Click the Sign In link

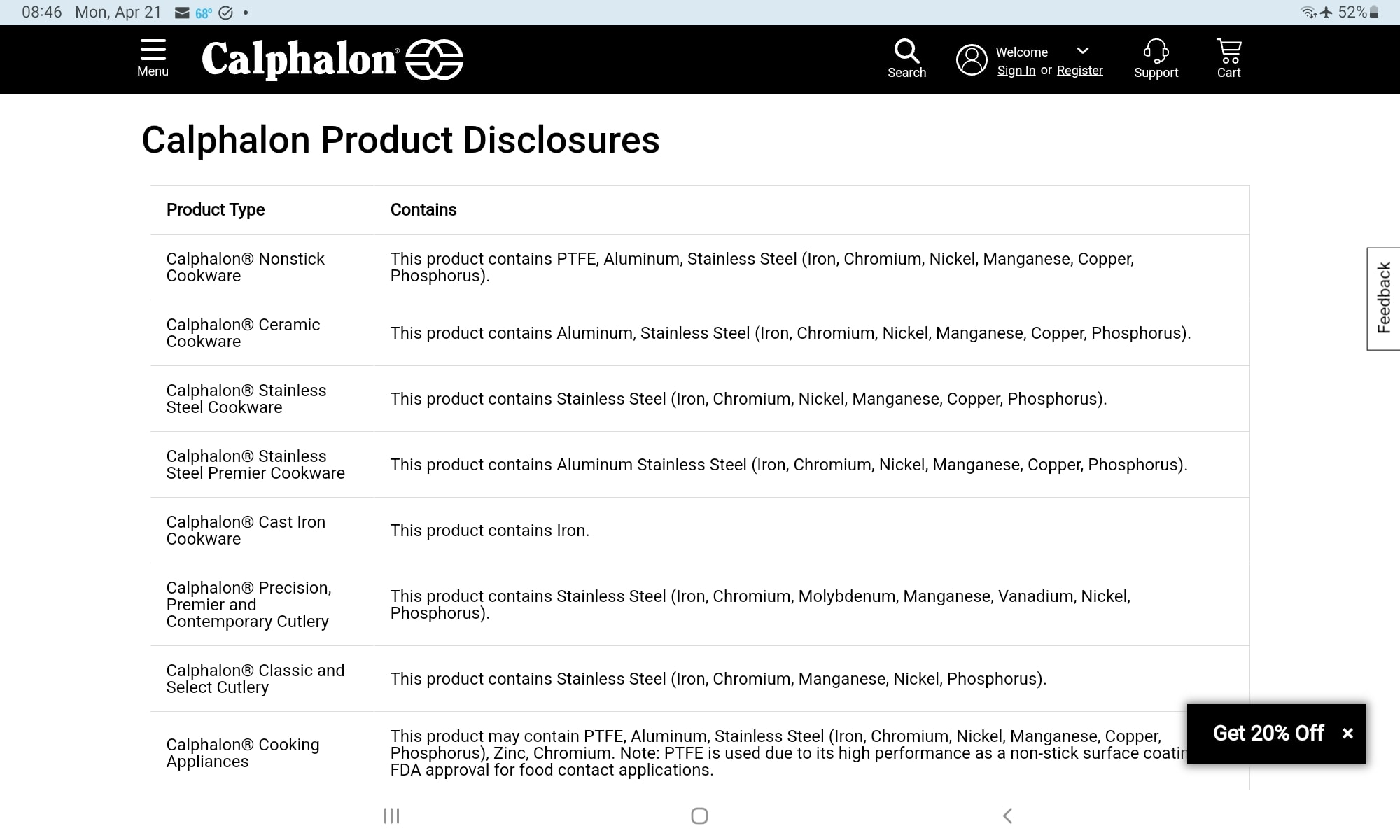[x=1016, y=71]
